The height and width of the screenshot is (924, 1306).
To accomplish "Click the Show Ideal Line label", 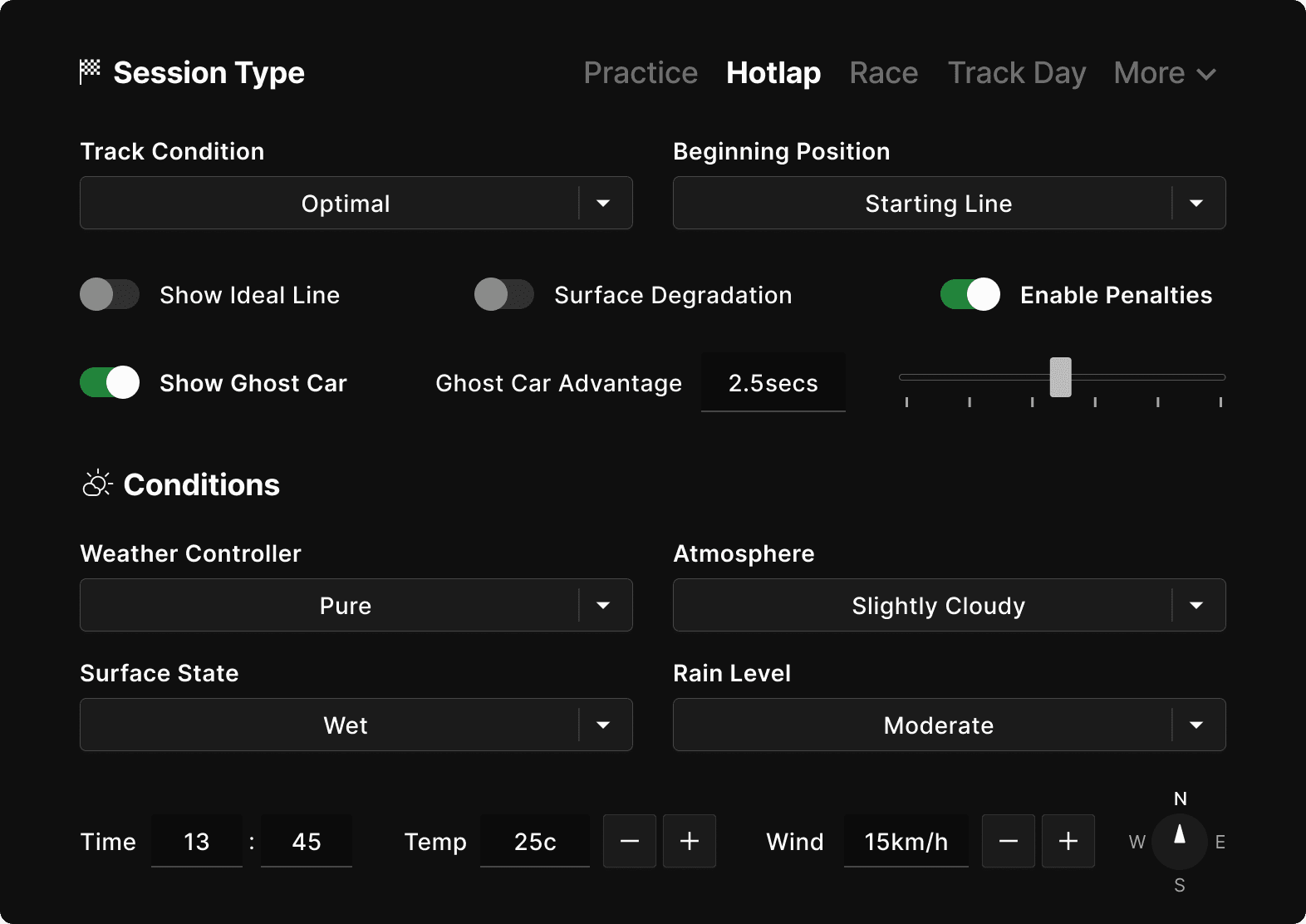I will click(250, 295).
